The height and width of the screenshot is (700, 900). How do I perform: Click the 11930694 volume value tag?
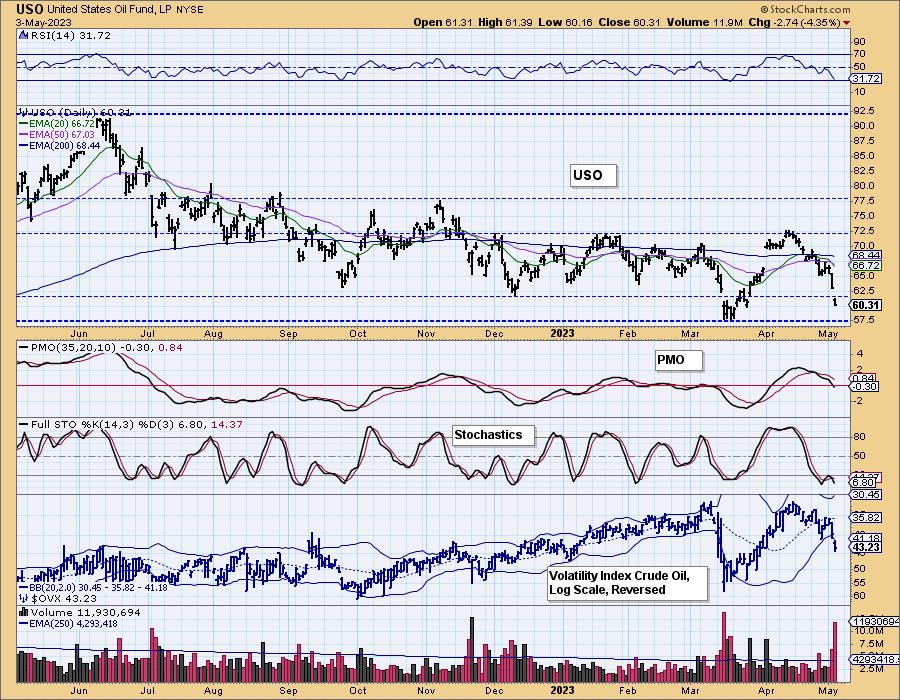tap(876, 621)
